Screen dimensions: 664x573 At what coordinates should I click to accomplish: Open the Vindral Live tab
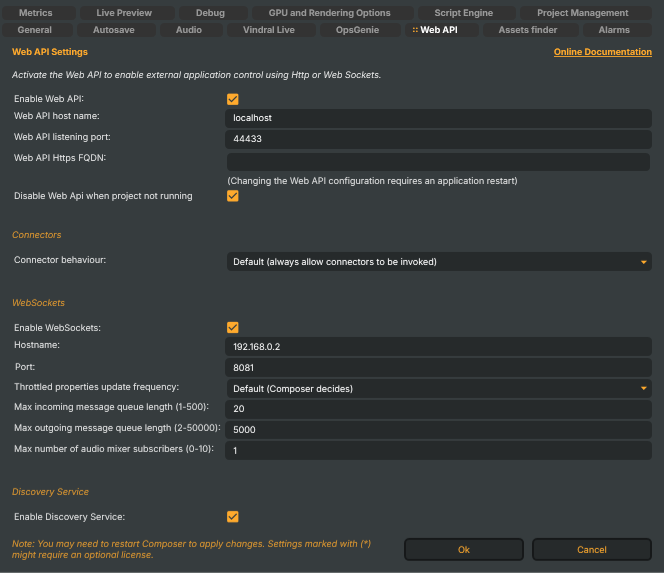(x=269, y=30)
